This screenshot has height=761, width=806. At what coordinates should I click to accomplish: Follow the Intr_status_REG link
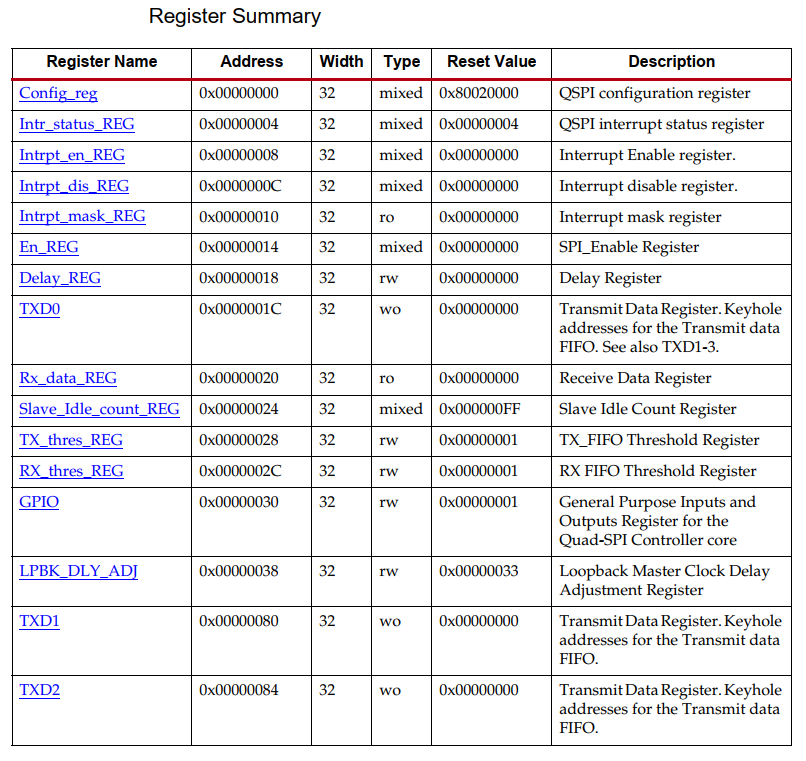click(x=77, y=124)
